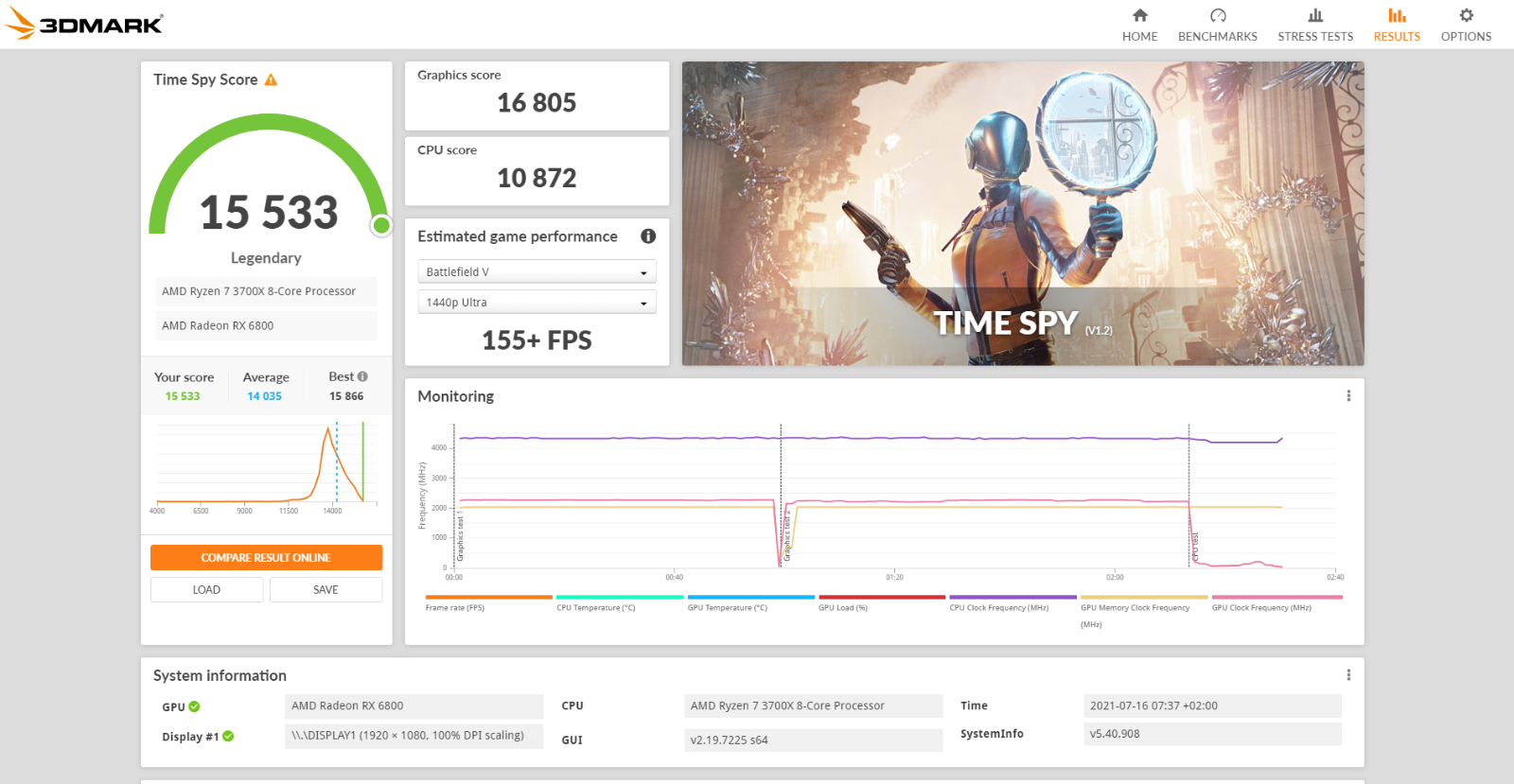This screenshot has width=1514, height=784.
Task: Click the system info GPU AMD Radeon RX 6800 field
Action: click(x=414, y=706)
